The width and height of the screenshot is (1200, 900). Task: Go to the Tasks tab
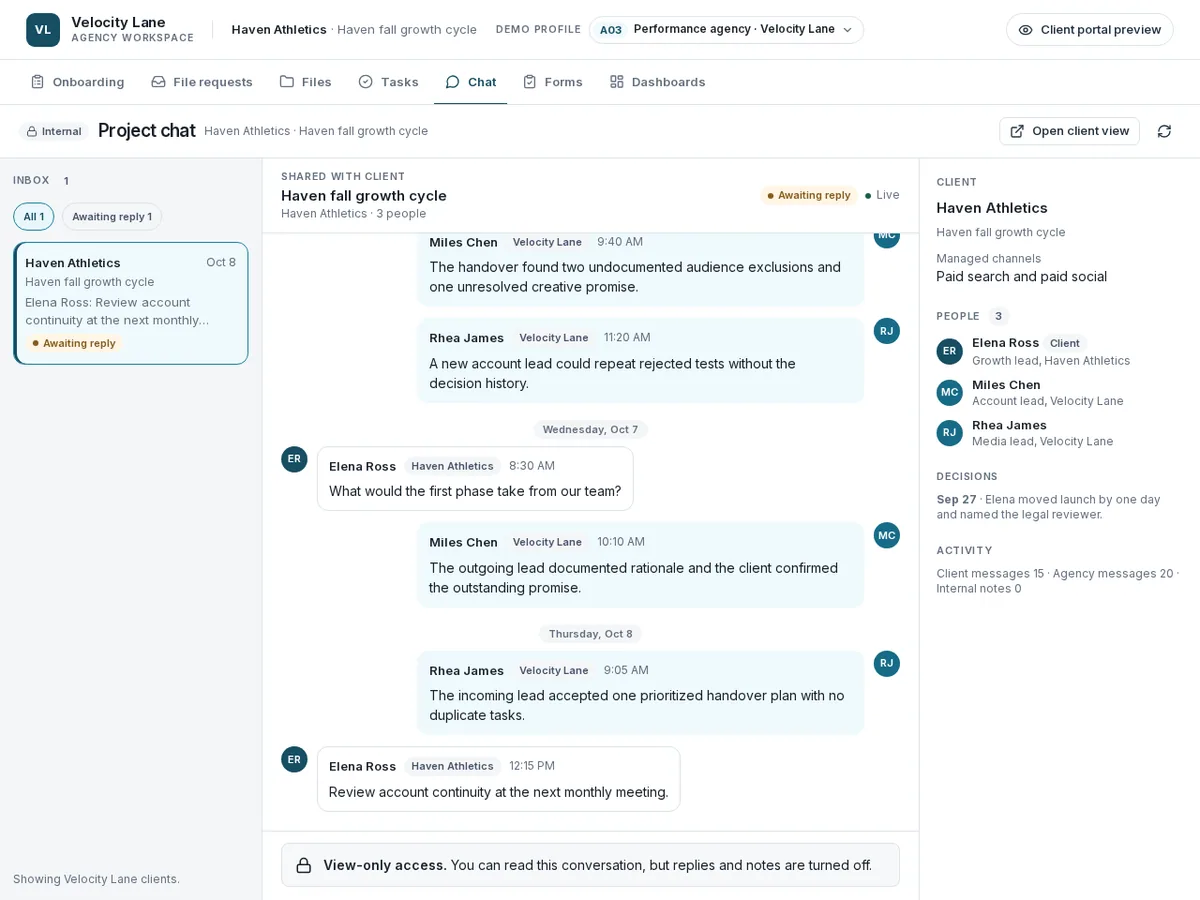coord(388,82)
